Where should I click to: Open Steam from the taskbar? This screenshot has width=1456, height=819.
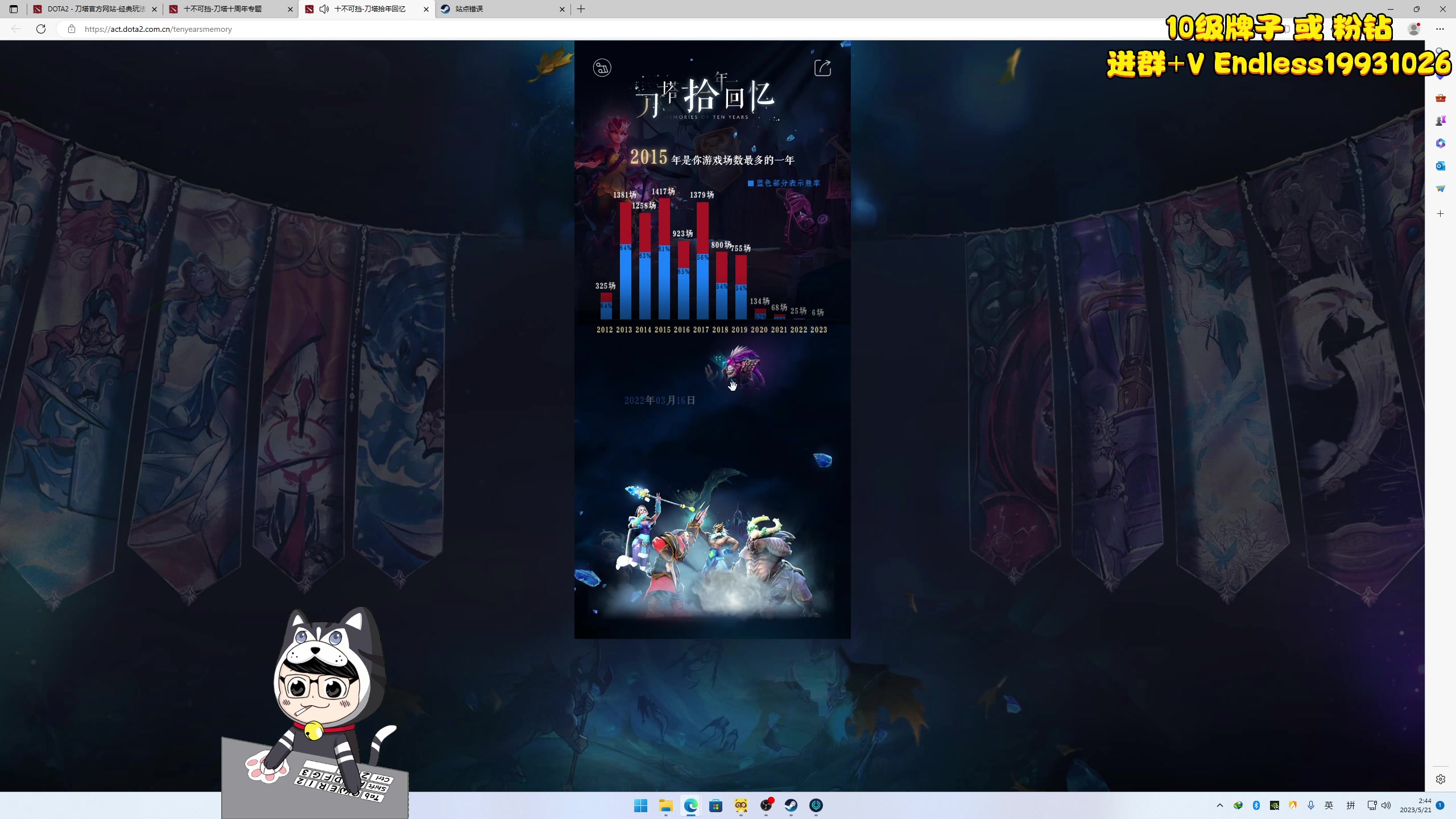[x=791, y=805]
